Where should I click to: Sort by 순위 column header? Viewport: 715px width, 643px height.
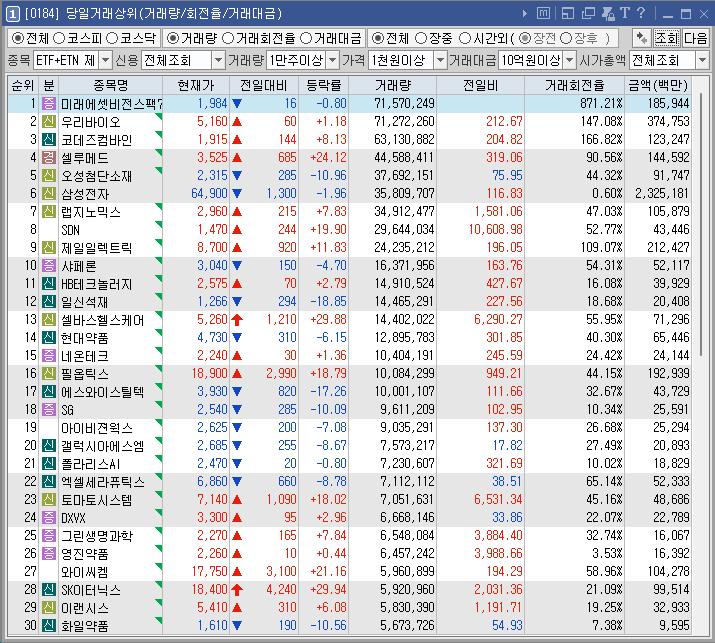(23, 85)
